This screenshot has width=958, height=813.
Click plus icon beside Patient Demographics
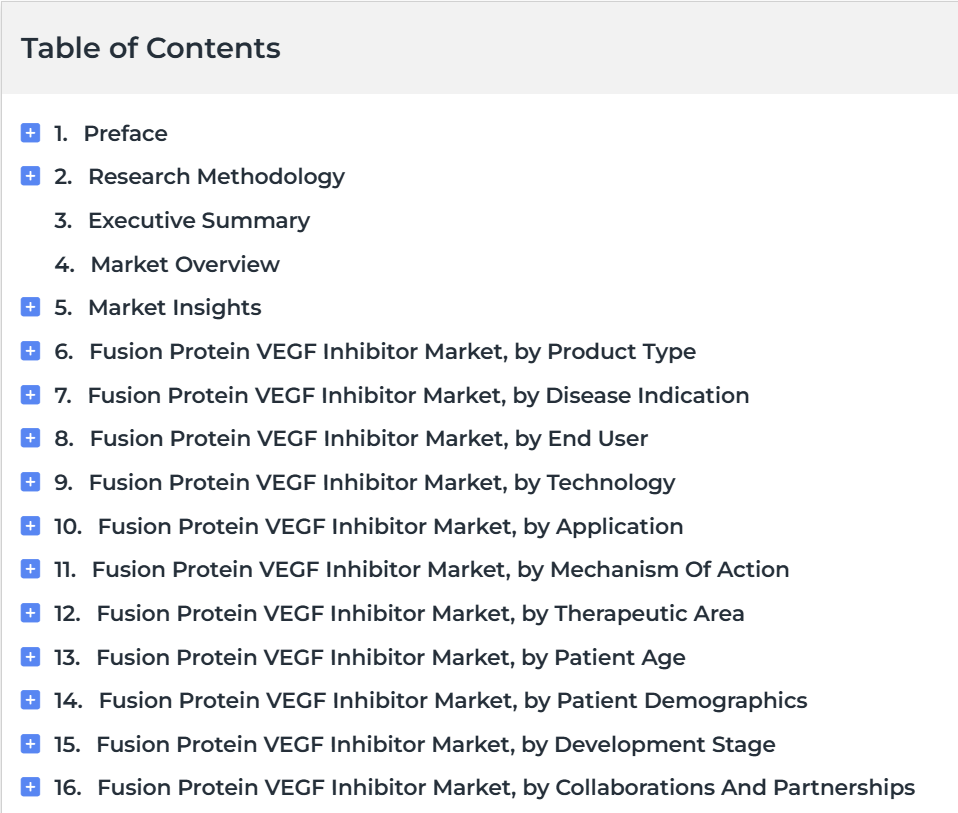point(31,699)
